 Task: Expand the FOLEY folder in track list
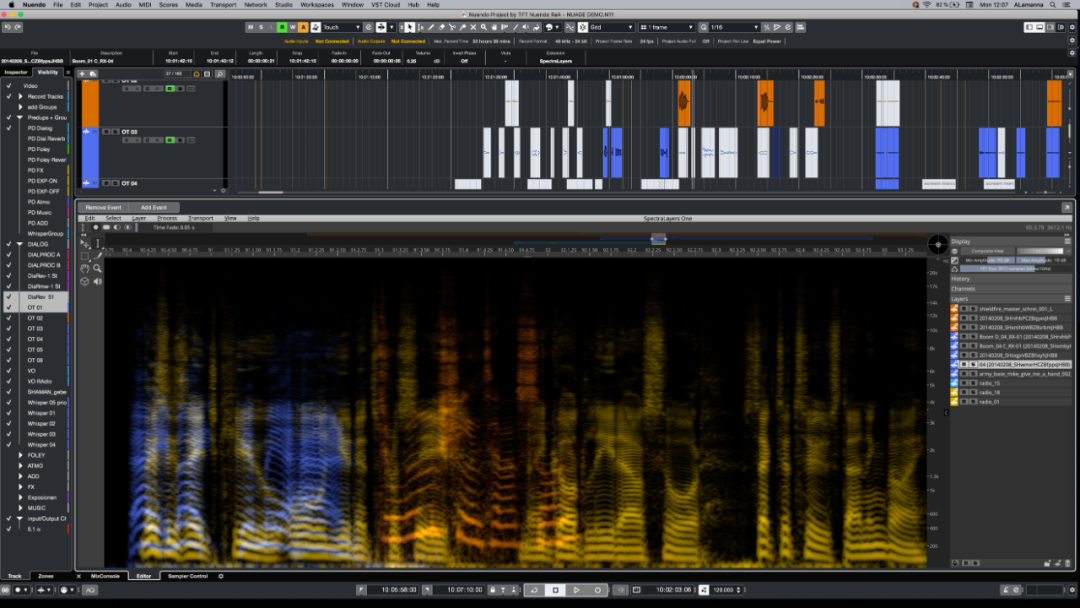point(20,455)
